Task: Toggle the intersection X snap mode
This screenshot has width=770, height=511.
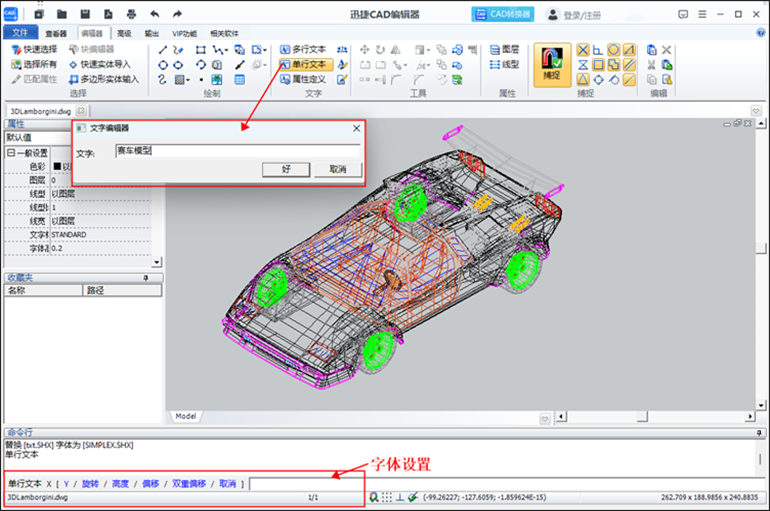Action: [x=583, y=50]
